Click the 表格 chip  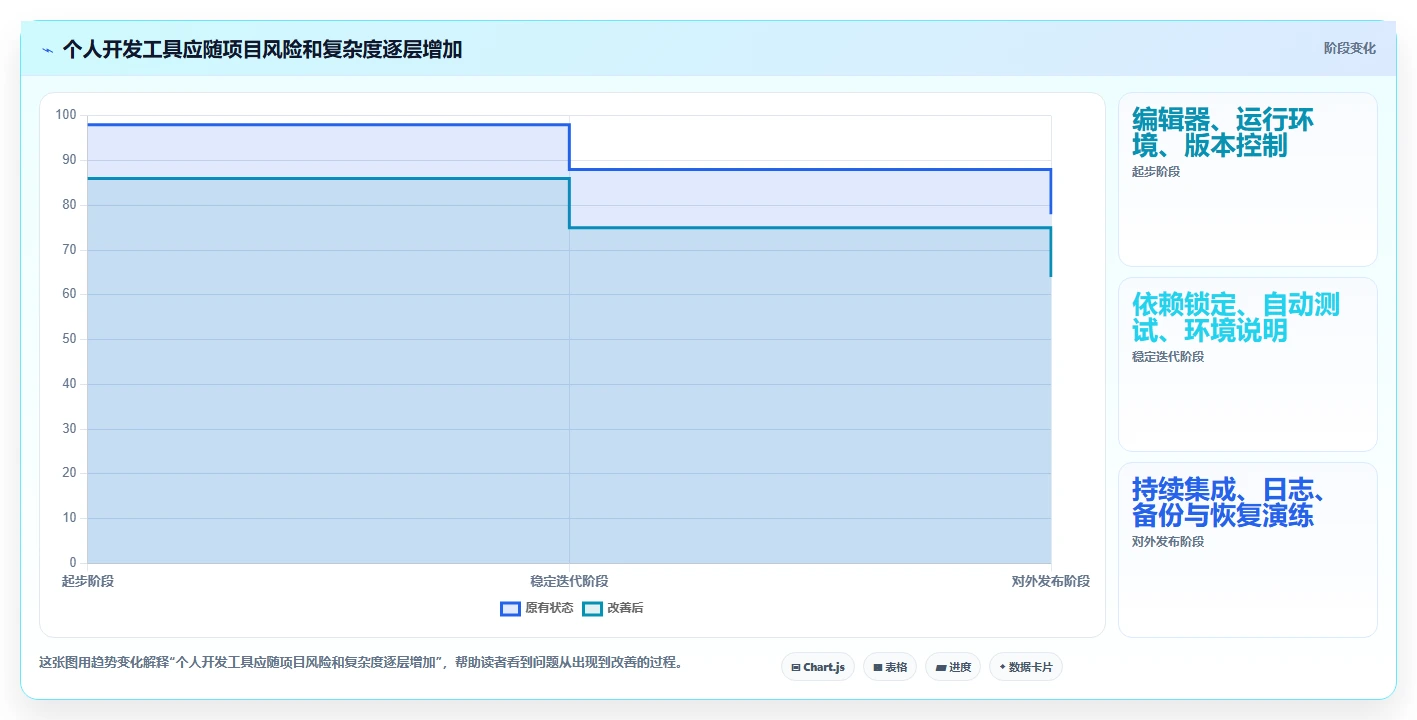pos(890,667)
